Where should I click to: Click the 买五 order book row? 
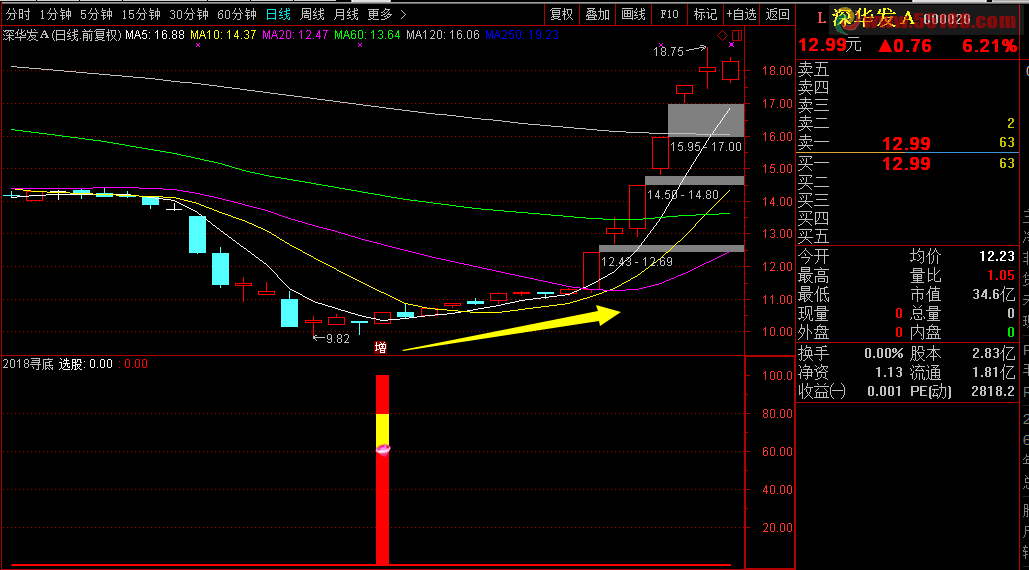point(906,236)
